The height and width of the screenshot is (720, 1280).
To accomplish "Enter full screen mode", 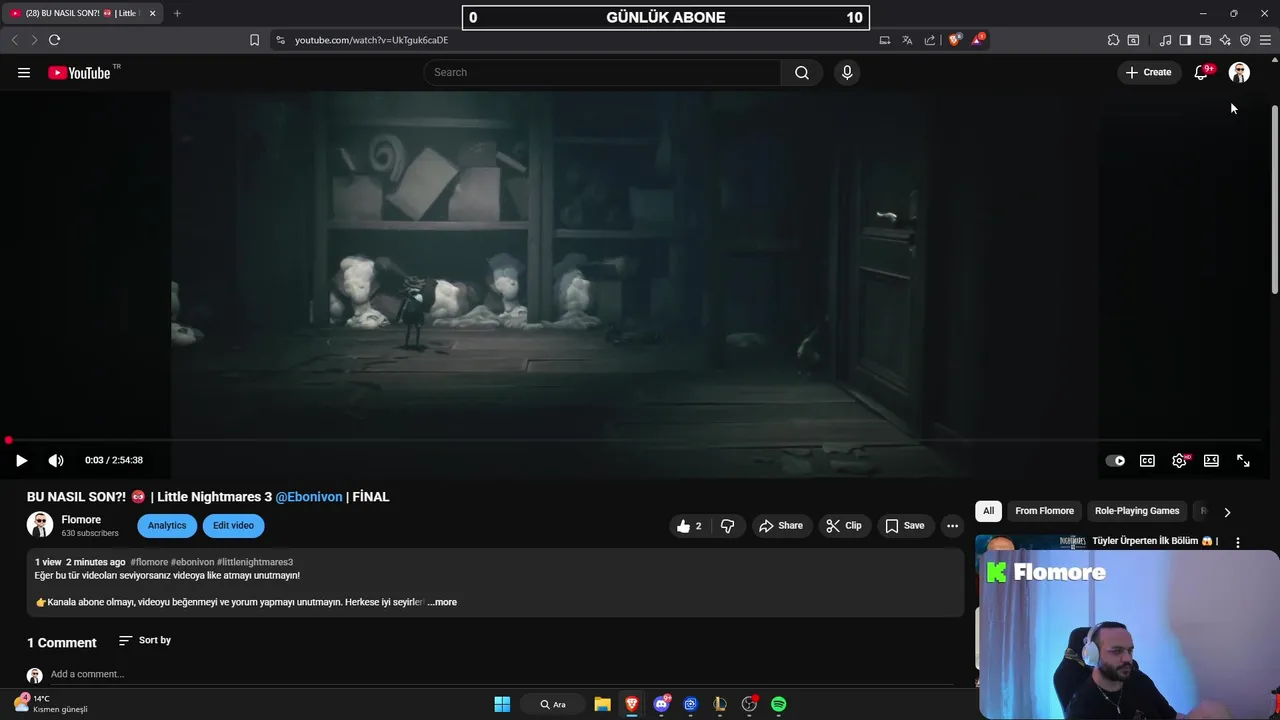I will [1243, 460].
